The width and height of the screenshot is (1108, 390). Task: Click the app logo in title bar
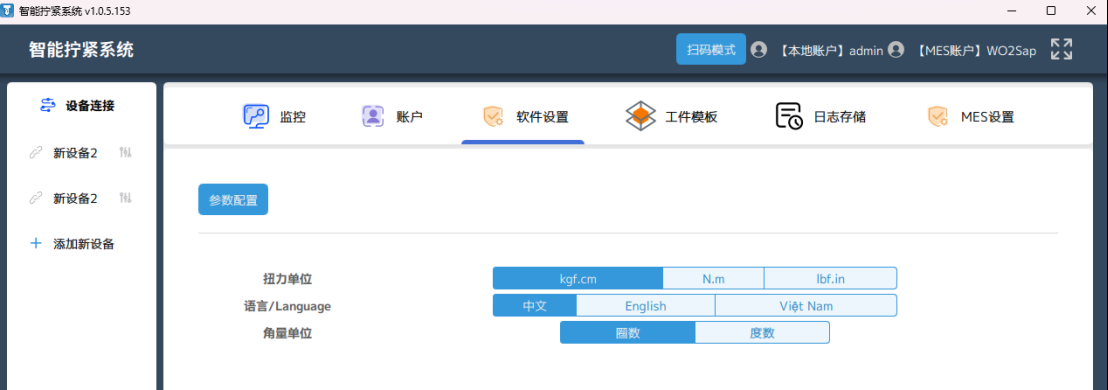[x=8, y=11]
